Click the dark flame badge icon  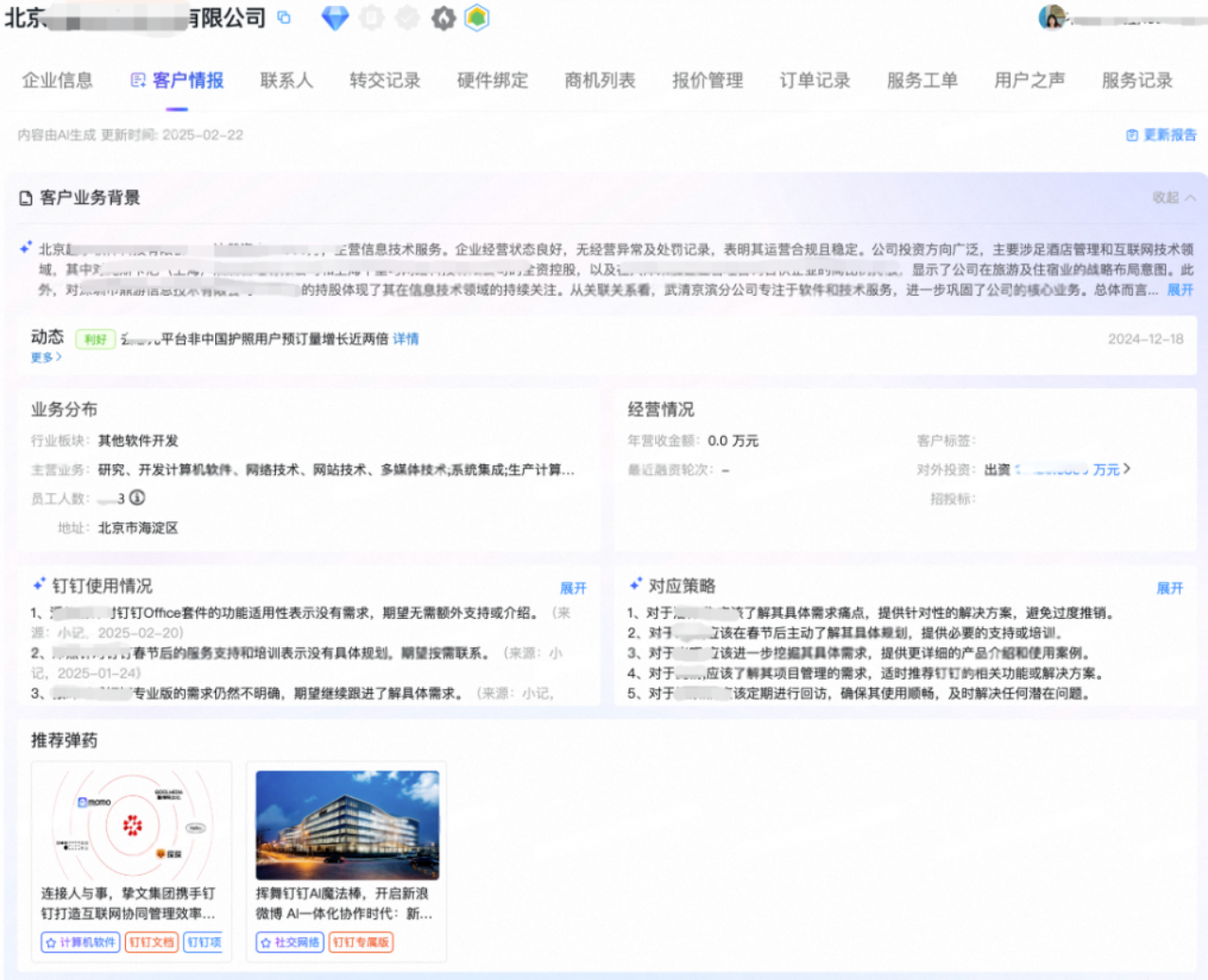pos(443,18)
